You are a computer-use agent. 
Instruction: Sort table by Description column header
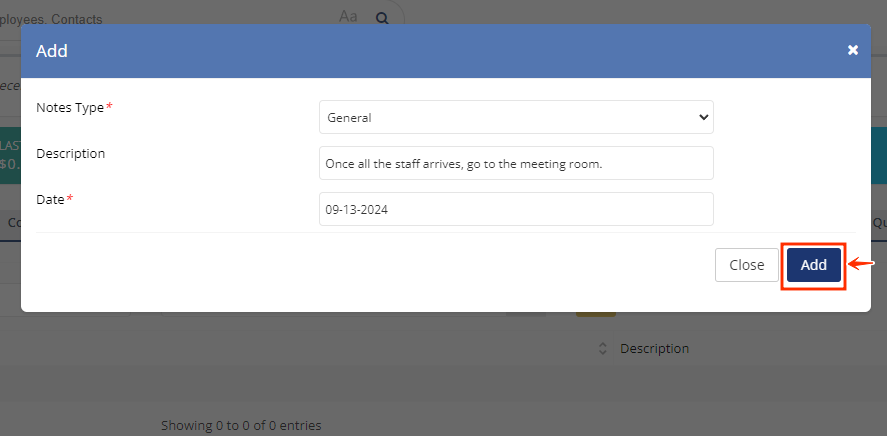click(x=655, y=348)
